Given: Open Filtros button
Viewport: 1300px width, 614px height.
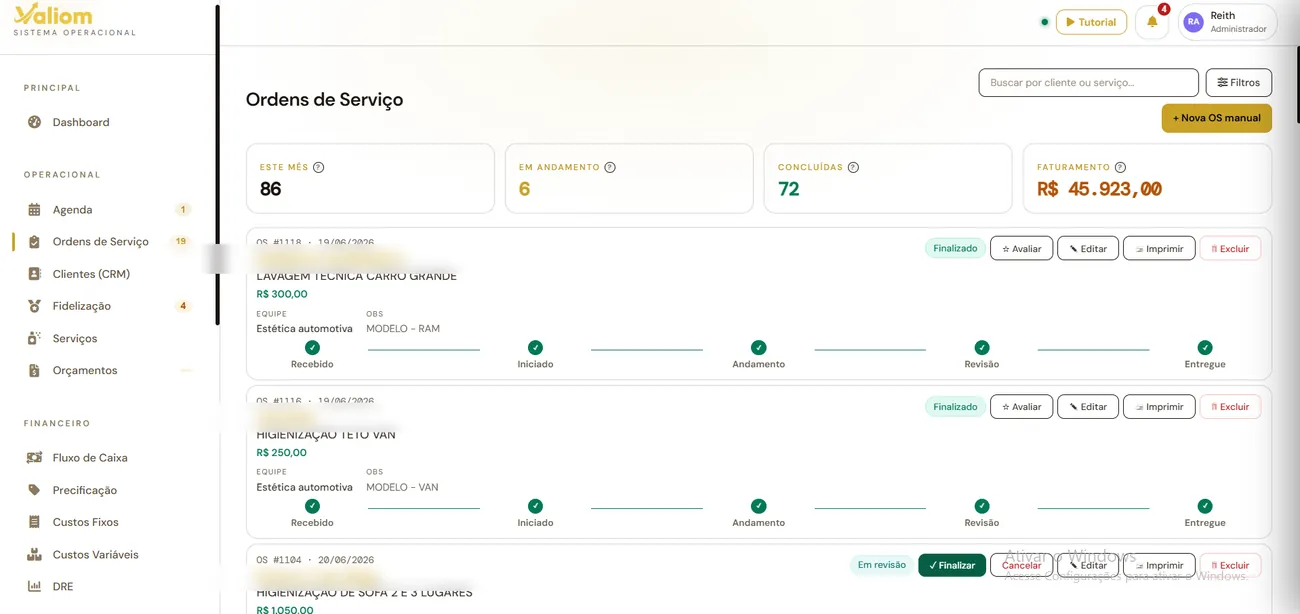Looking at the screenshot, I should click(1239, 82).
